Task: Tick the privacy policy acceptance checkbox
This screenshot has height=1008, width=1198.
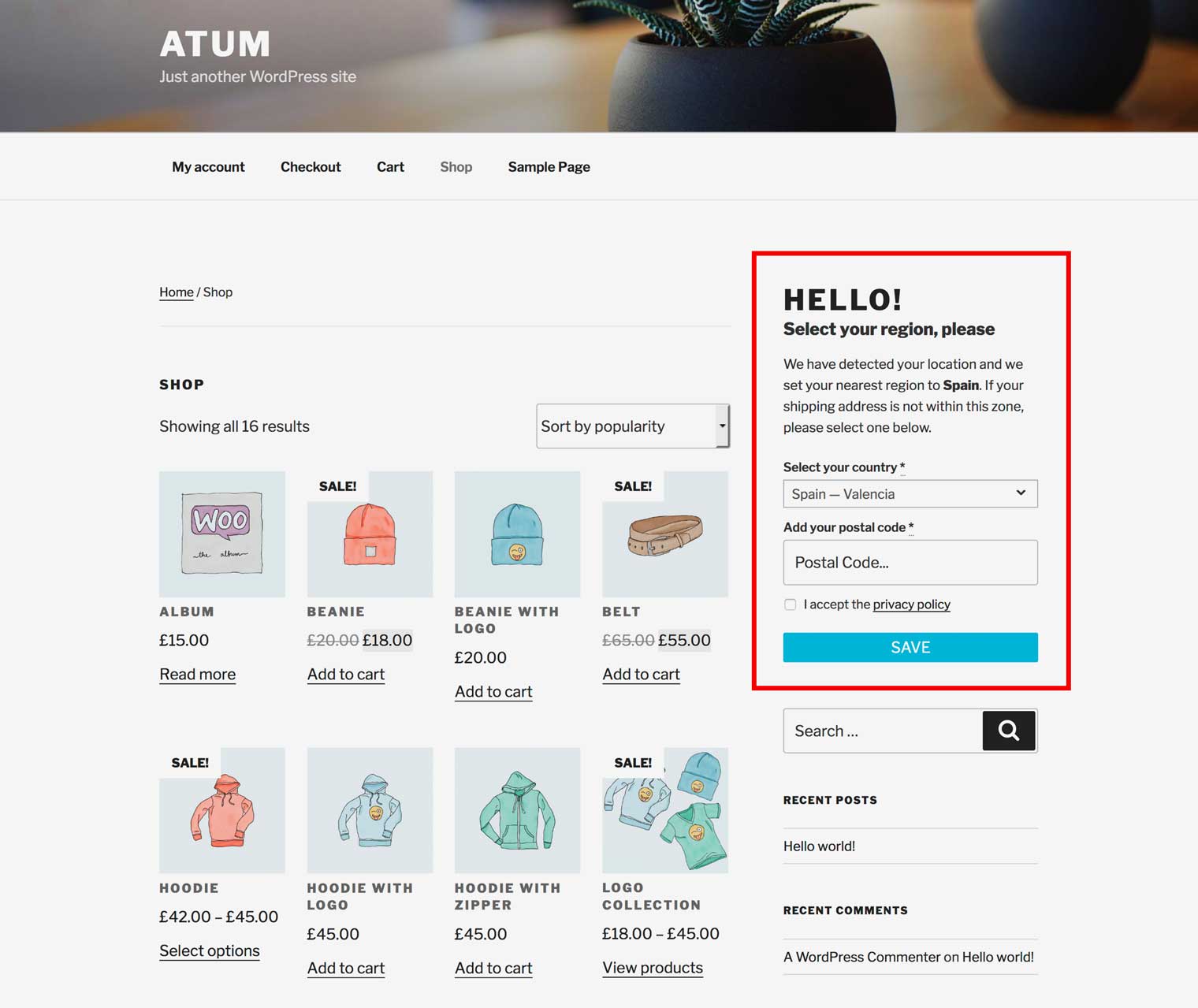Action: click(790, 604)
